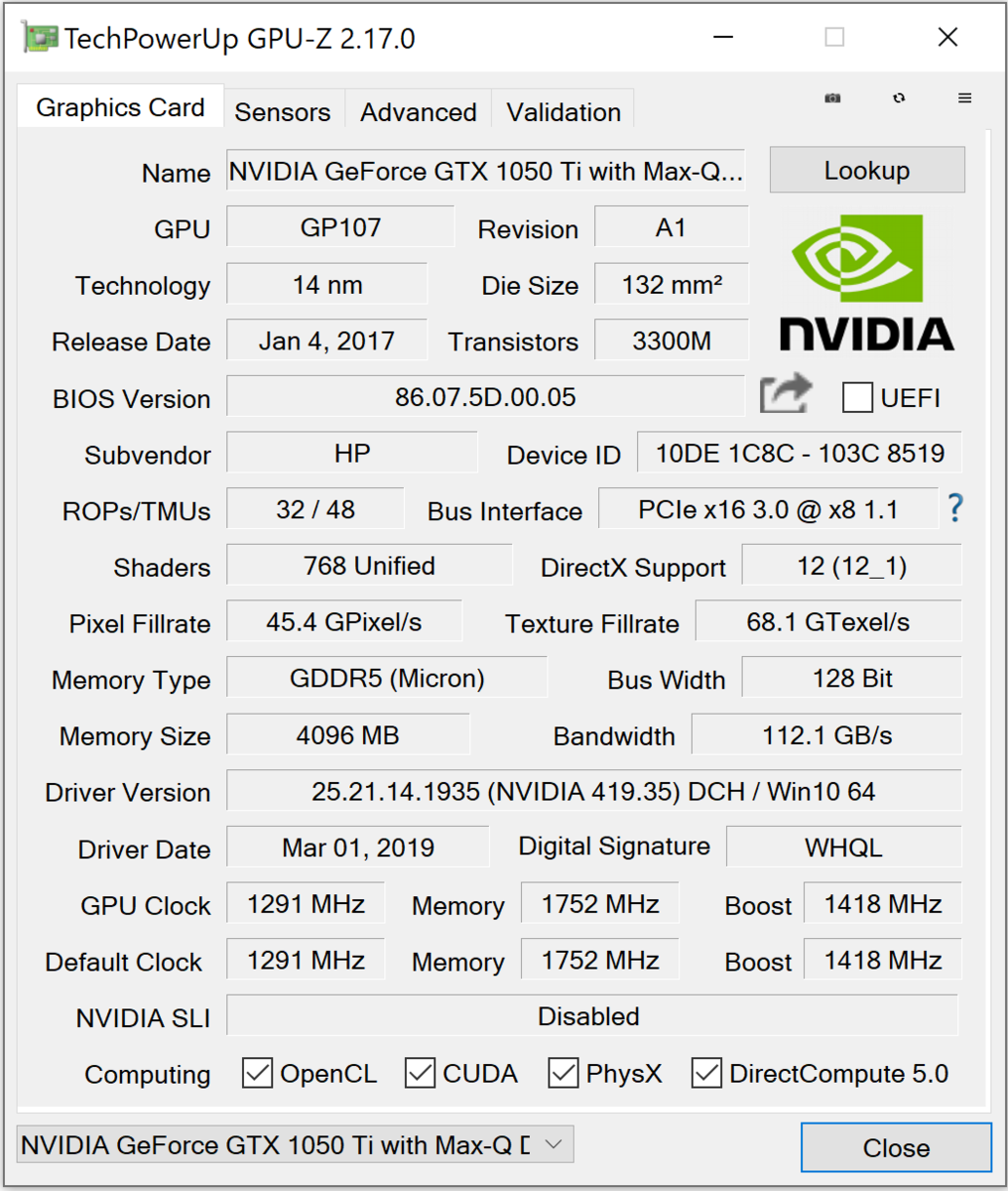Open the GPU selection dropdown
Viewport: 1008px width, 1191px height.
pos(295,1144)
